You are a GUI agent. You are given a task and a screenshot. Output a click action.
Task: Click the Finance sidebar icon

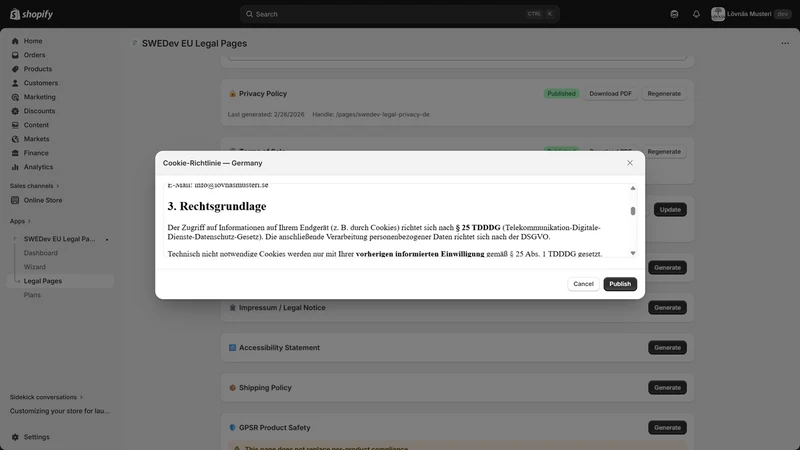pyautogui.click(x=15, y=153)
